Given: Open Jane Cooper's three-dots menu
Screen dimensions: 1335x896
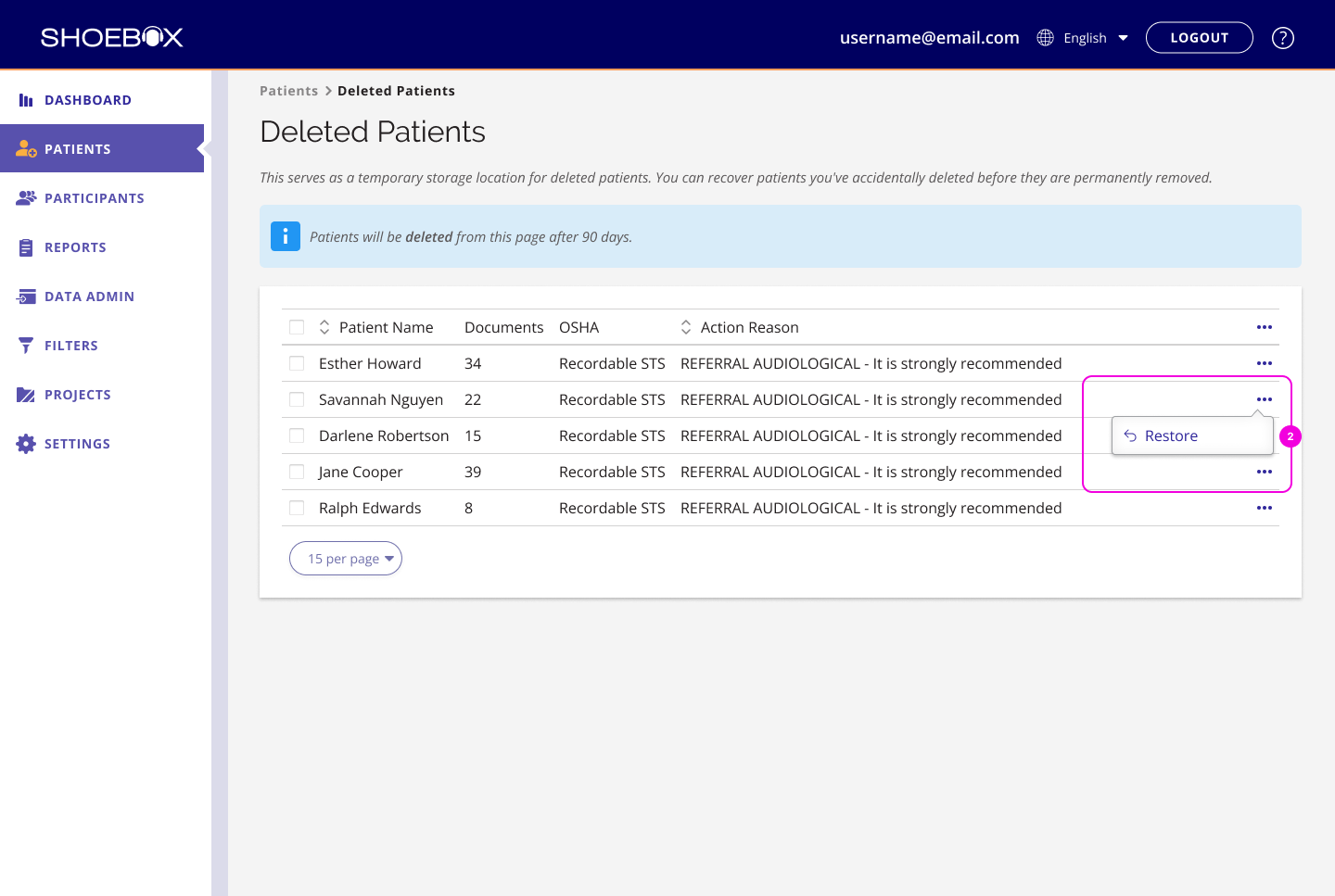Looking at the screenshot, I should click(x=1265, y=472).
